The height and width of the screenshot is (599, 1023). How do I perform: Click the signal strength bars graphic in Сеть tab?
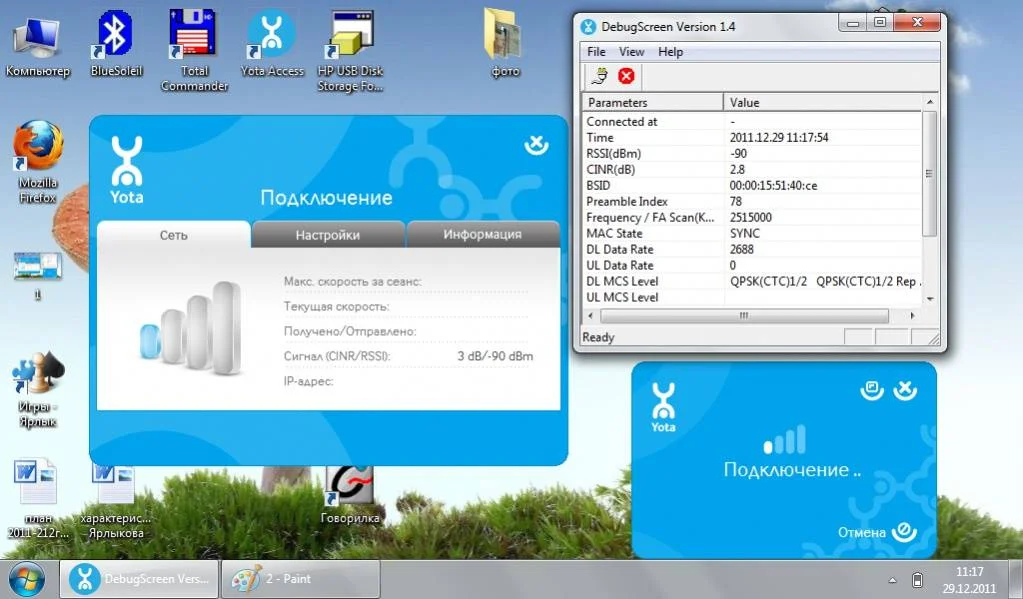191,328
